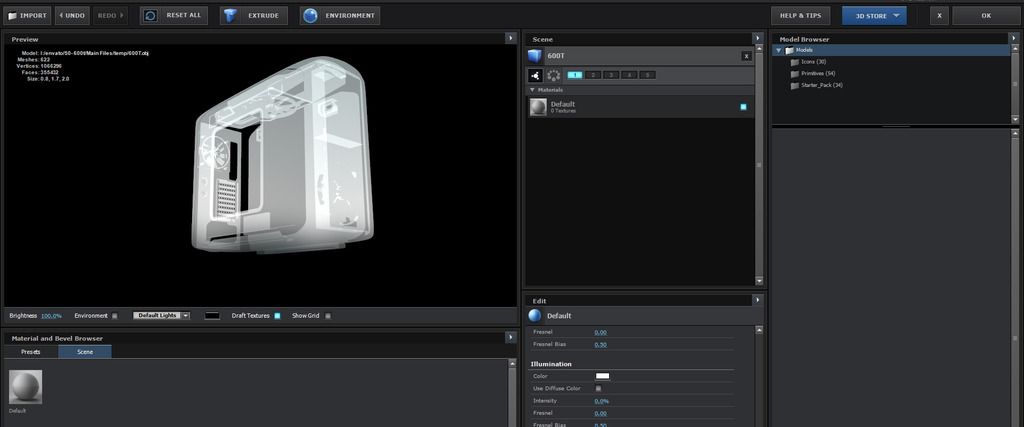
Task: Collapse the Models tree folder
Action: (780, 50)
